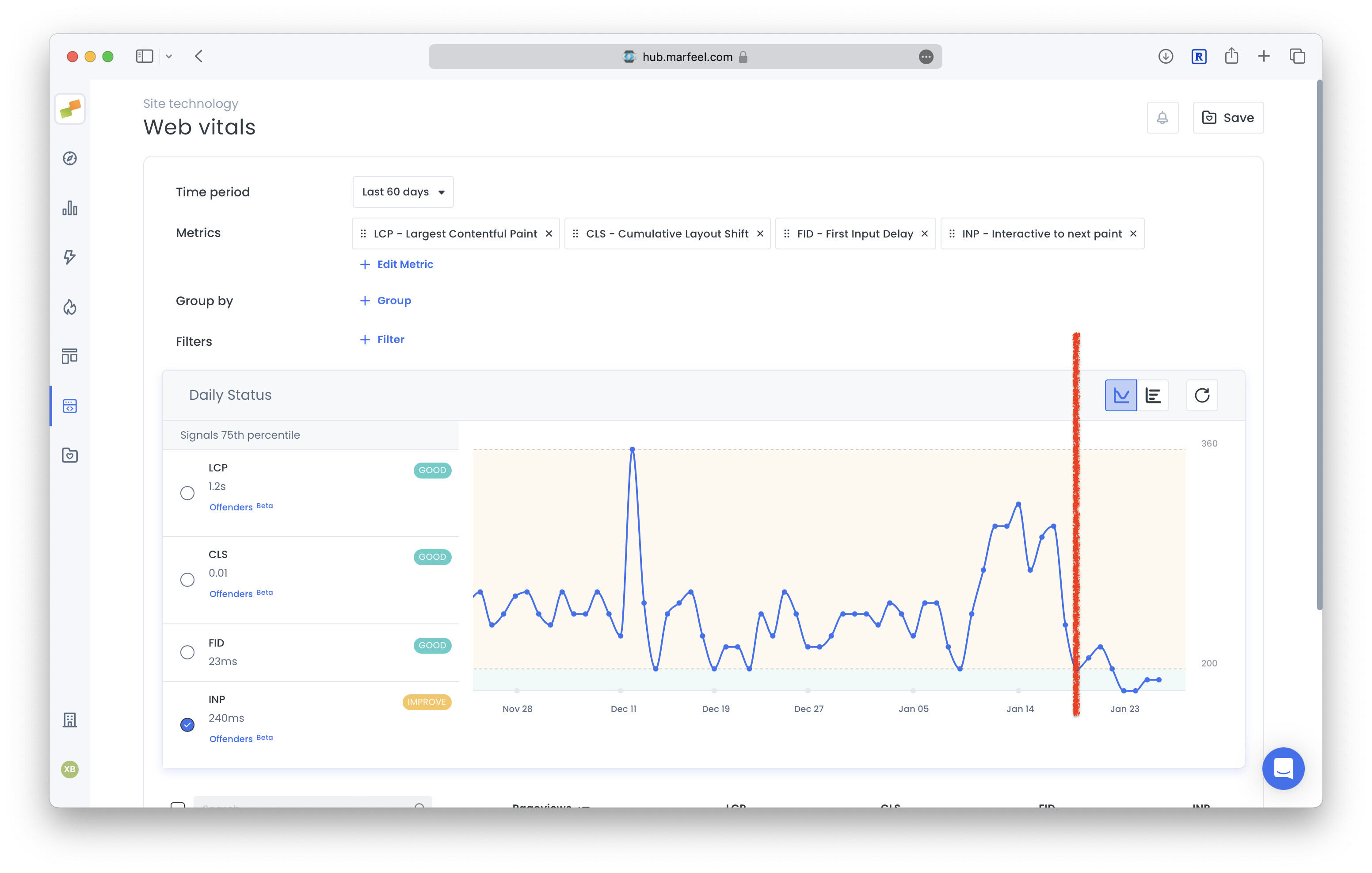
Task: Click the Save button
Action: click(1228, 118)
